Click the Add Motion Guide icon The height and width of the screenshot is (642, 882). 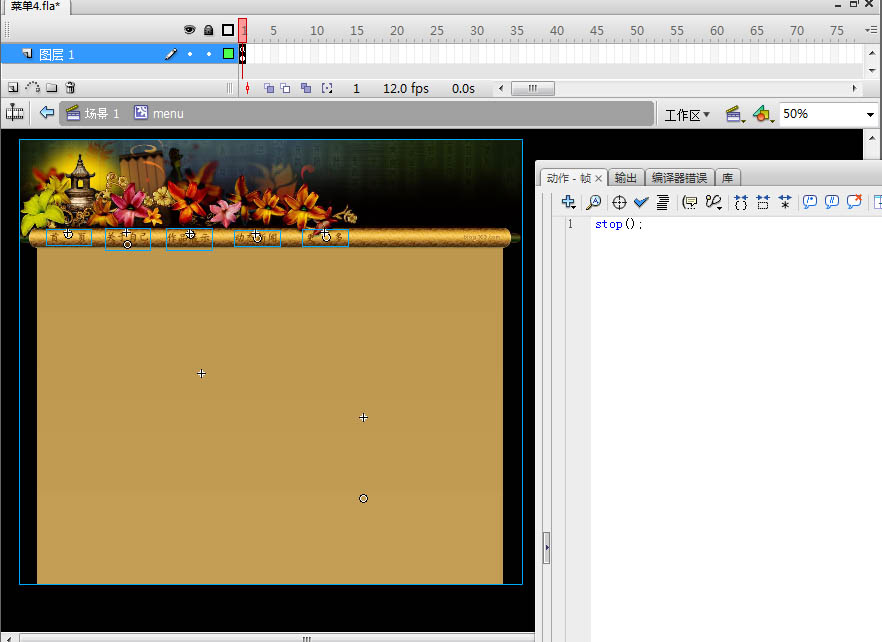point(33,87)
